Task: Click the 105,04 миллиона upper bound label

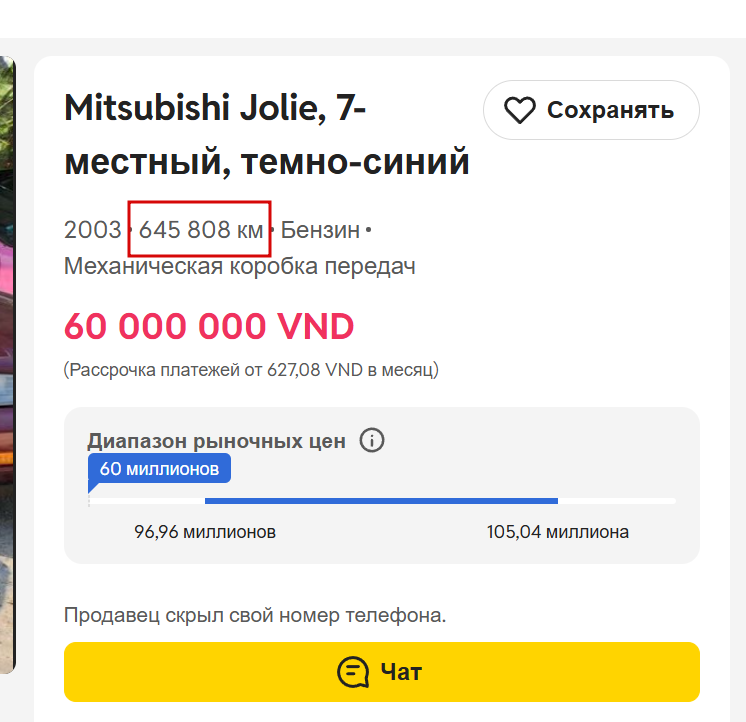Action: 558,532
